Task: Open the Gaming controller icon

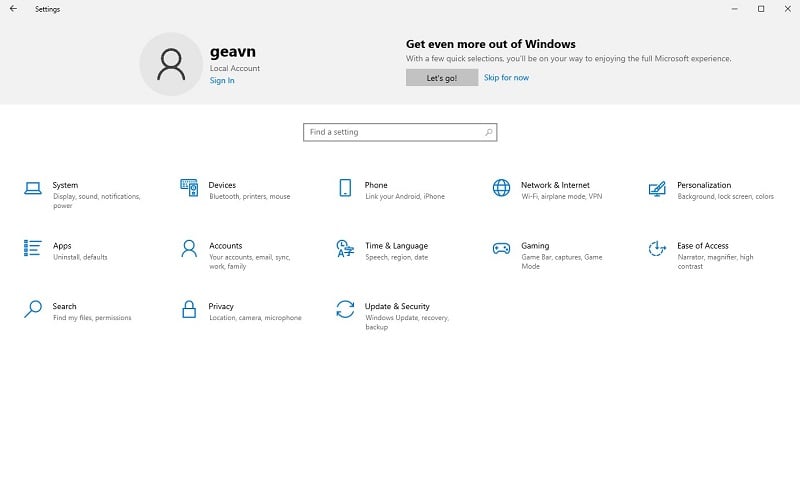Action: point(501,249)
